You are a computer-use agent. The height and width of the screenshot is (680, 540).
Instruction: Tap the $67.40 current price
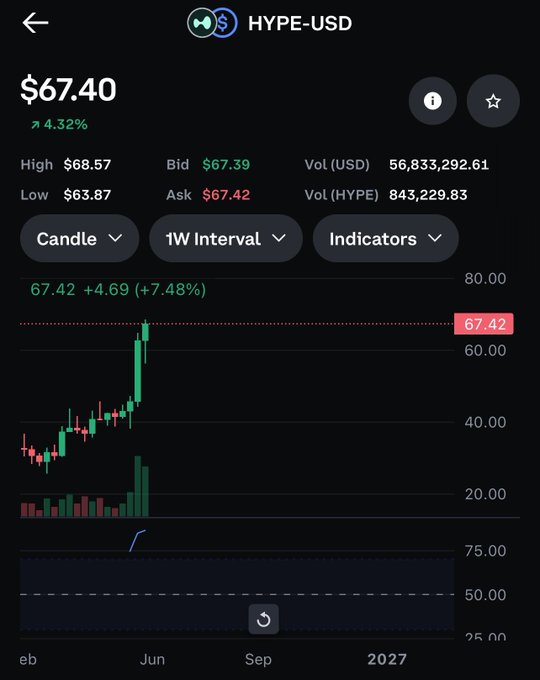[68, 90]
